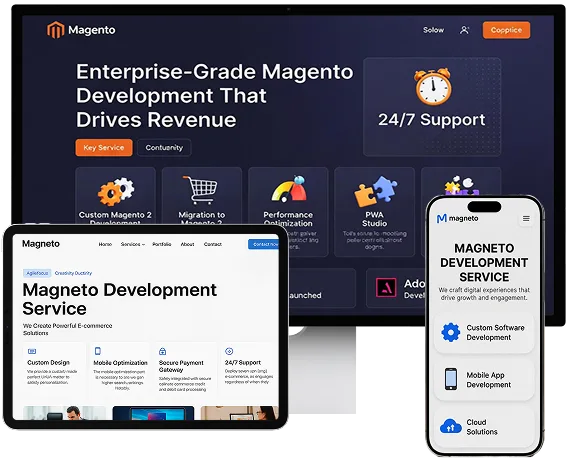Image resolution: width=569 pixels, height=458 pixels.
Task: Click the puzzle pieces PWA Studio icon
Action: 375,191
